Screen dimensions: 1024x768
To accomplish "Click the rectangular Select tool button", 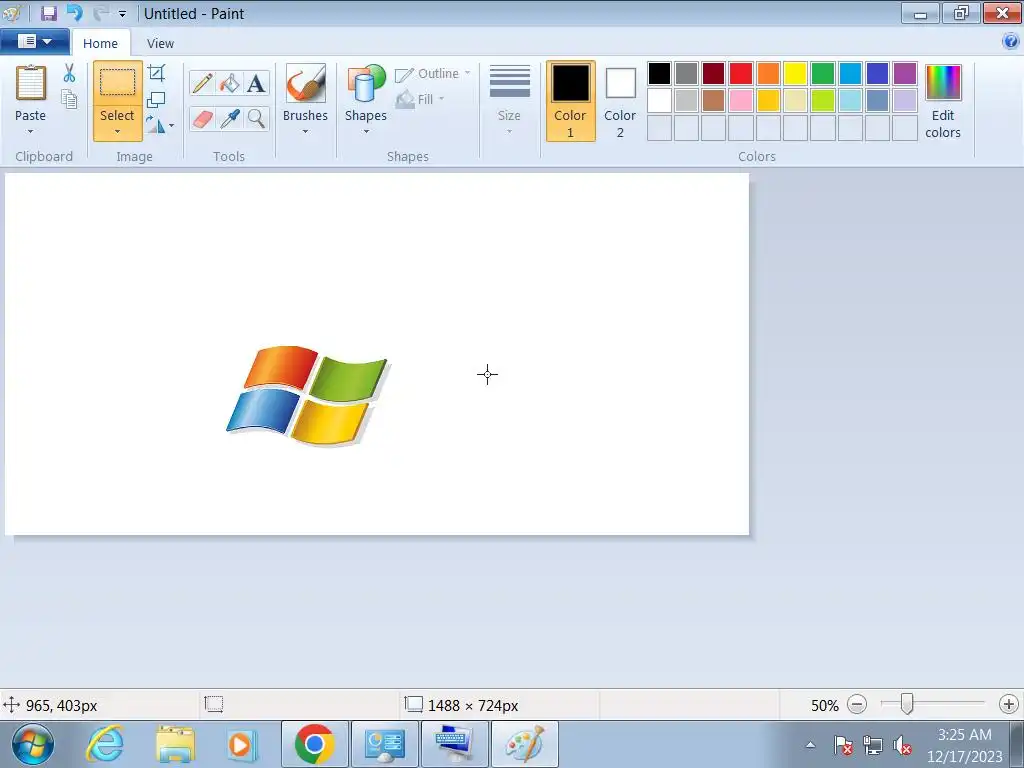I will point(118,83).
